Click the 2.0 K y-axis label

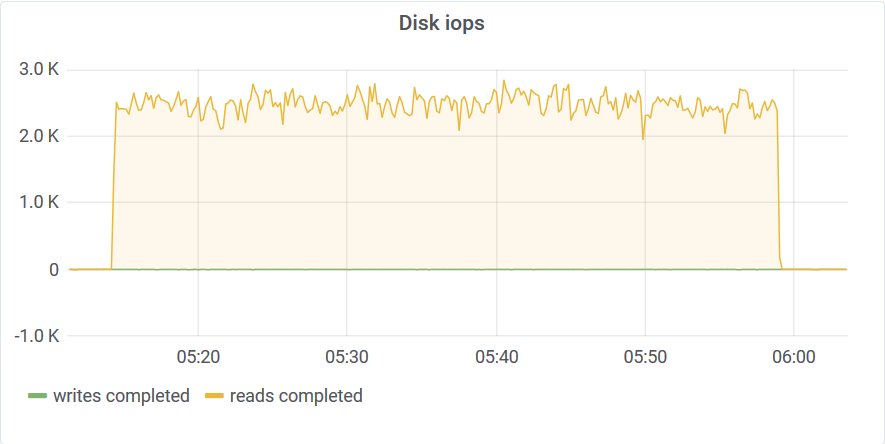[x=39, y=136]
